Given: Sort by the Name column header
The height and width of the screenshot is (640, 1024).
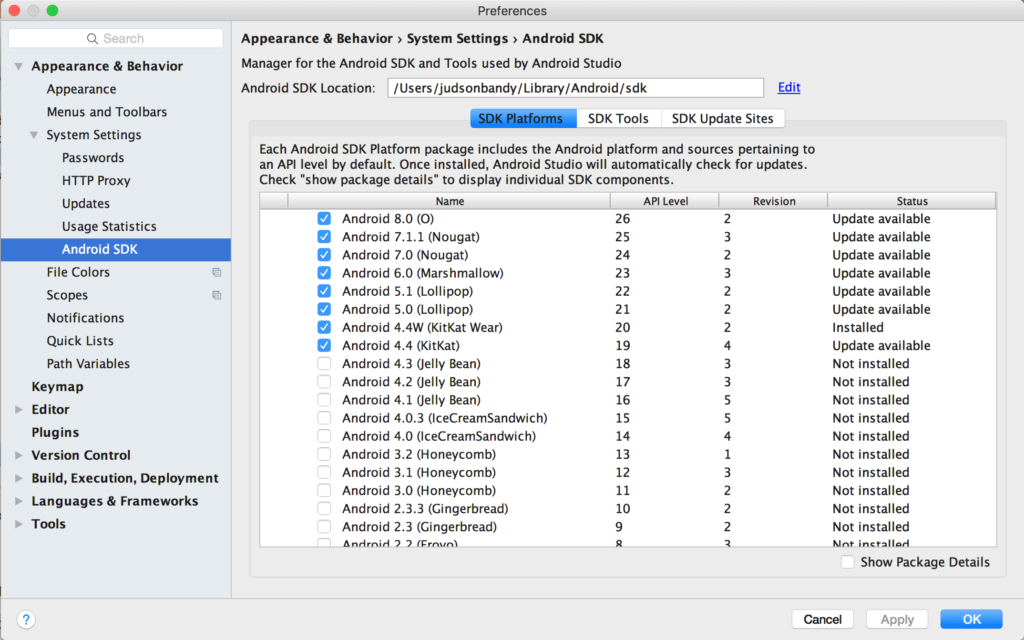Looking at the screenshot, I should click(449, 201).
